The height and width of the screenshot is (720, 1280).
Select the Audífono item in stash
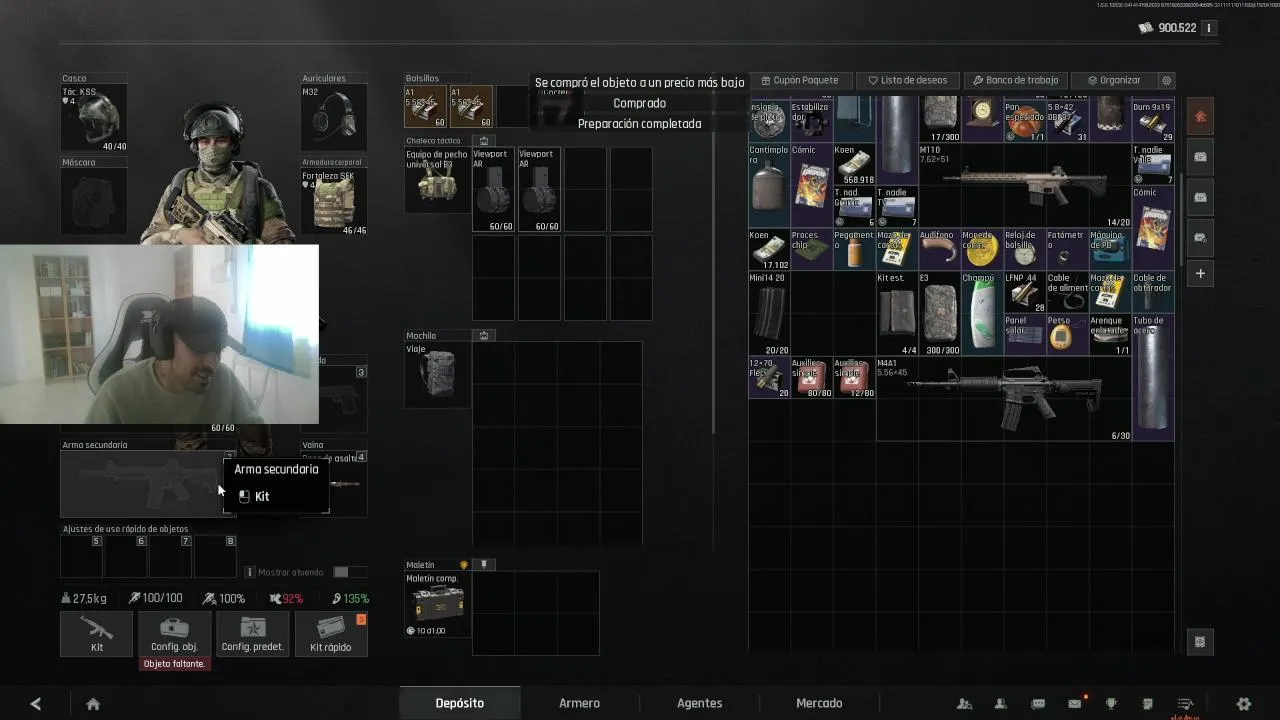[939, 249]
